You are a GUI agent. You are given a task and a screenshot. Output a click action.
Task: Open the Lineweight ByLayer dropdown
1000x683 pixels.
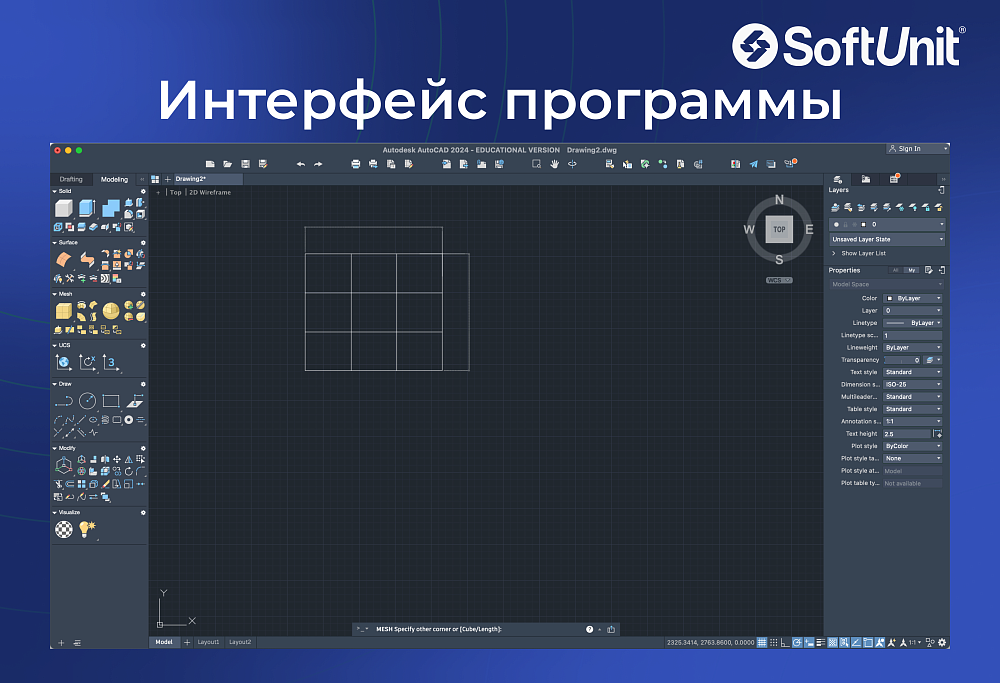tap(913, 348)
